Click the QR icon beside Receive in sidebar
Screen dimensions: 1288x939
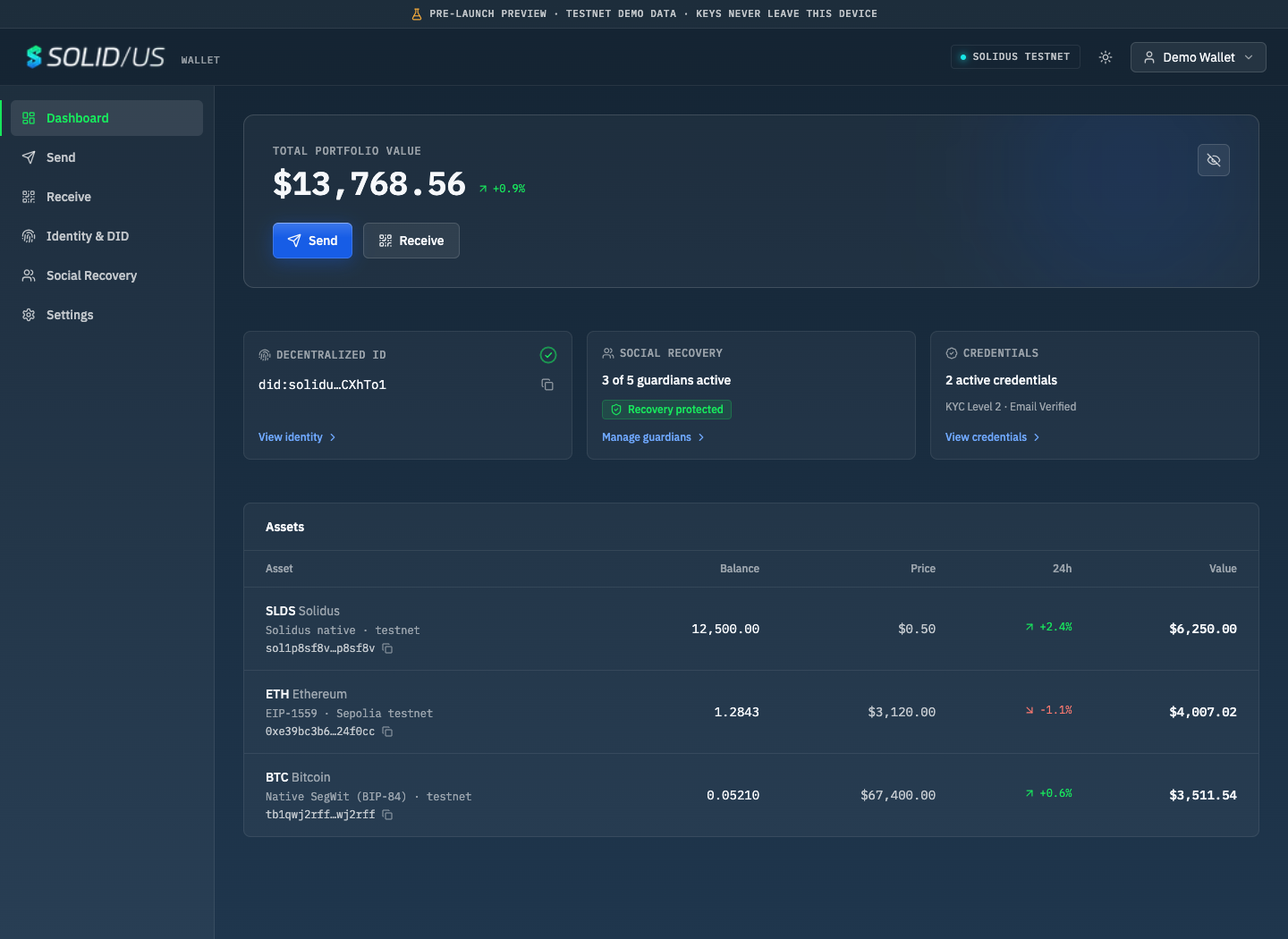29,197
